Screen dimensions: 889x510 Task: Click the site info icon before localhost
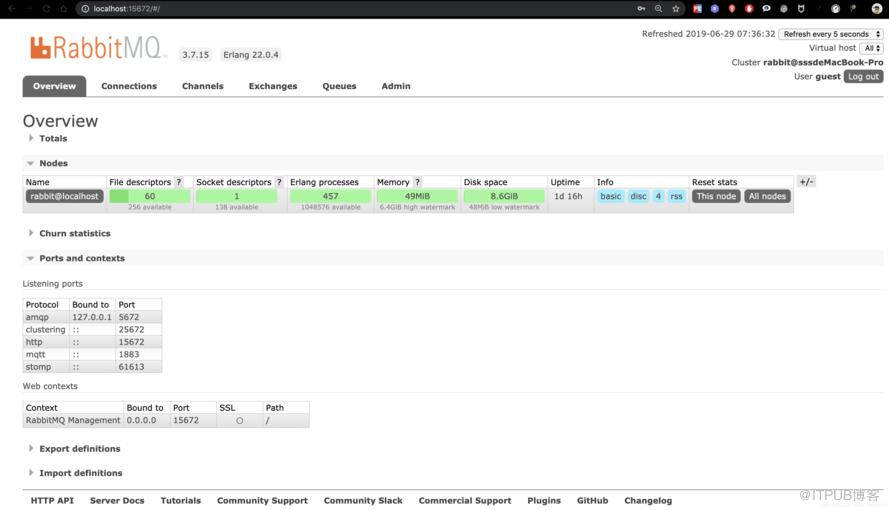85,8
